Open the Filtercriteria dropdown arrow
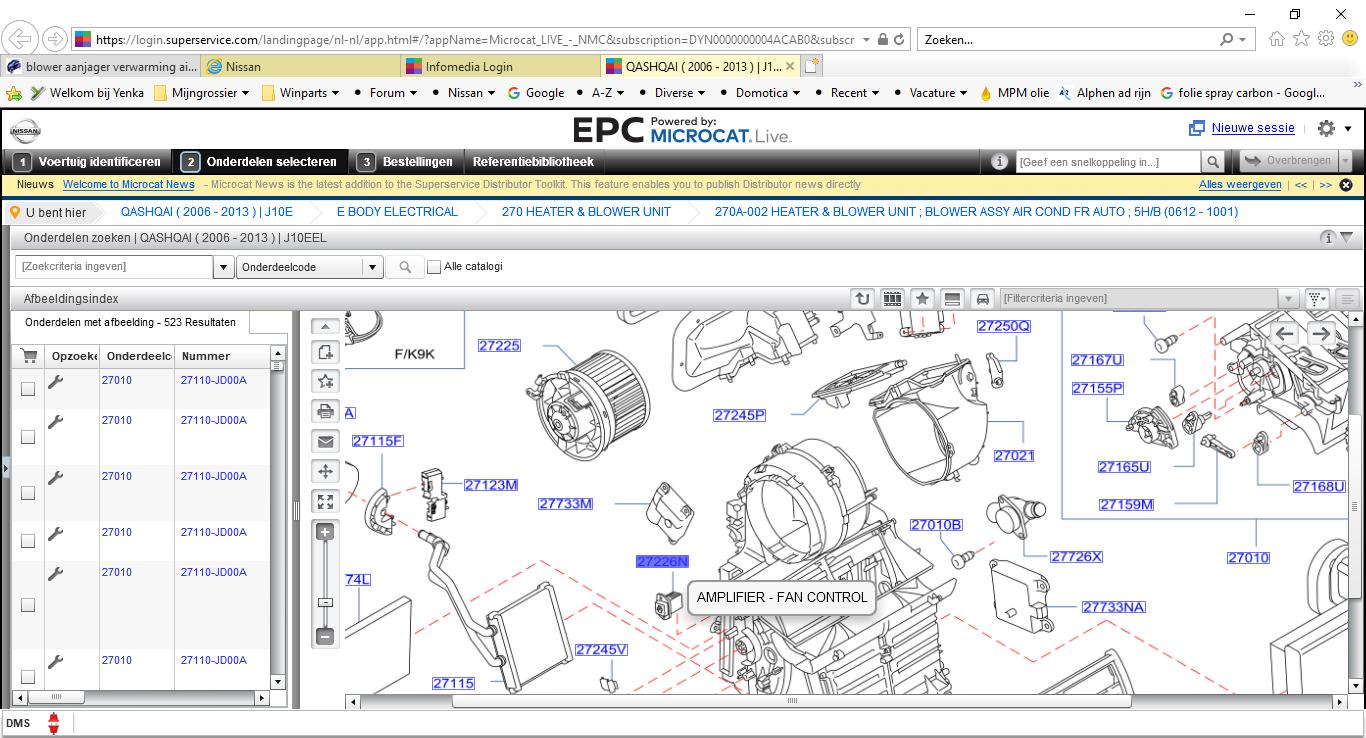This screenshot has width=1366, height=738. tap(1289, 298)
